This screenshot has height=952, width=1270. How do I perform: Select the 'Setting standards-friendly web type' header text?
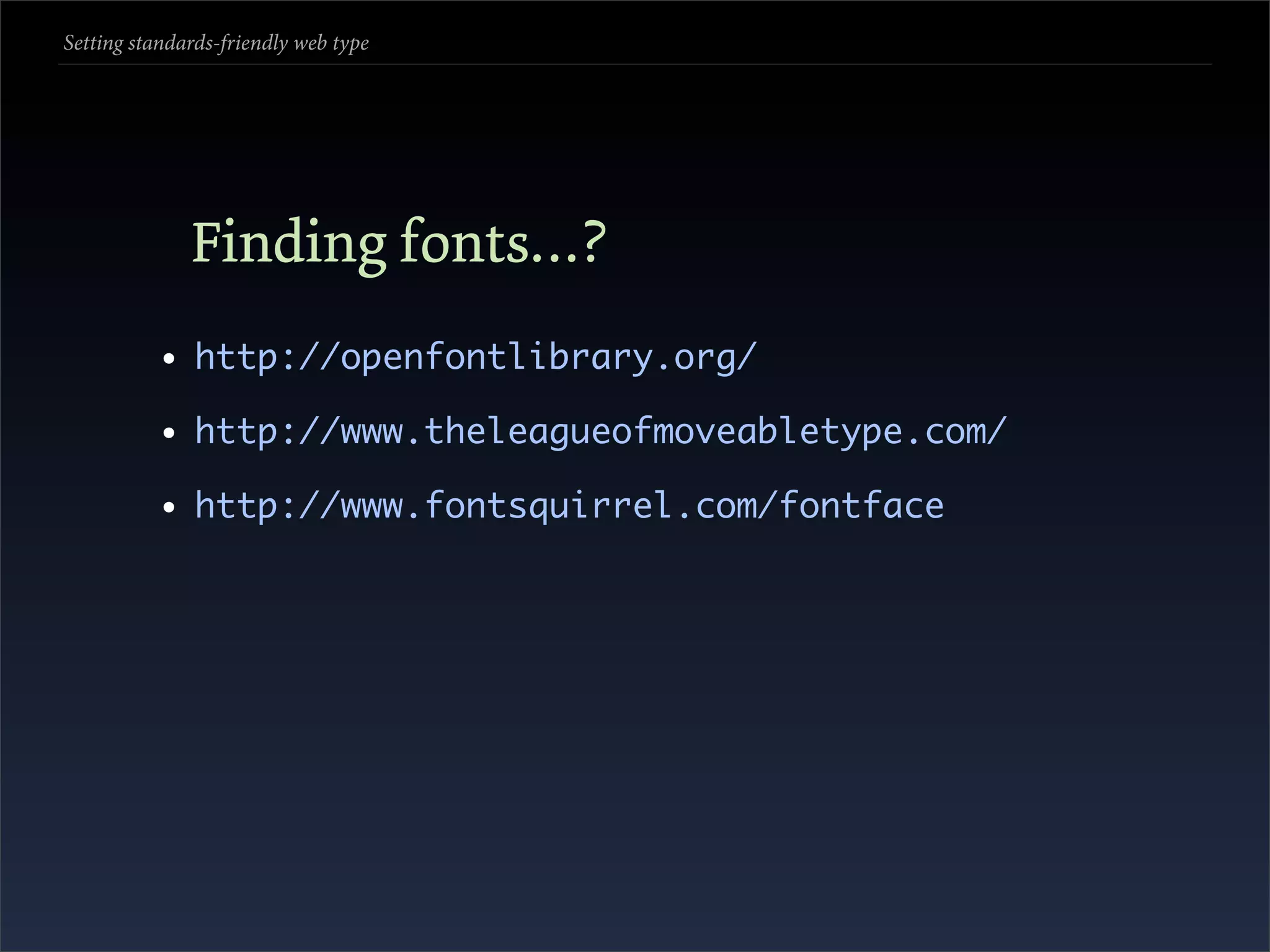(x=216, y=43)
